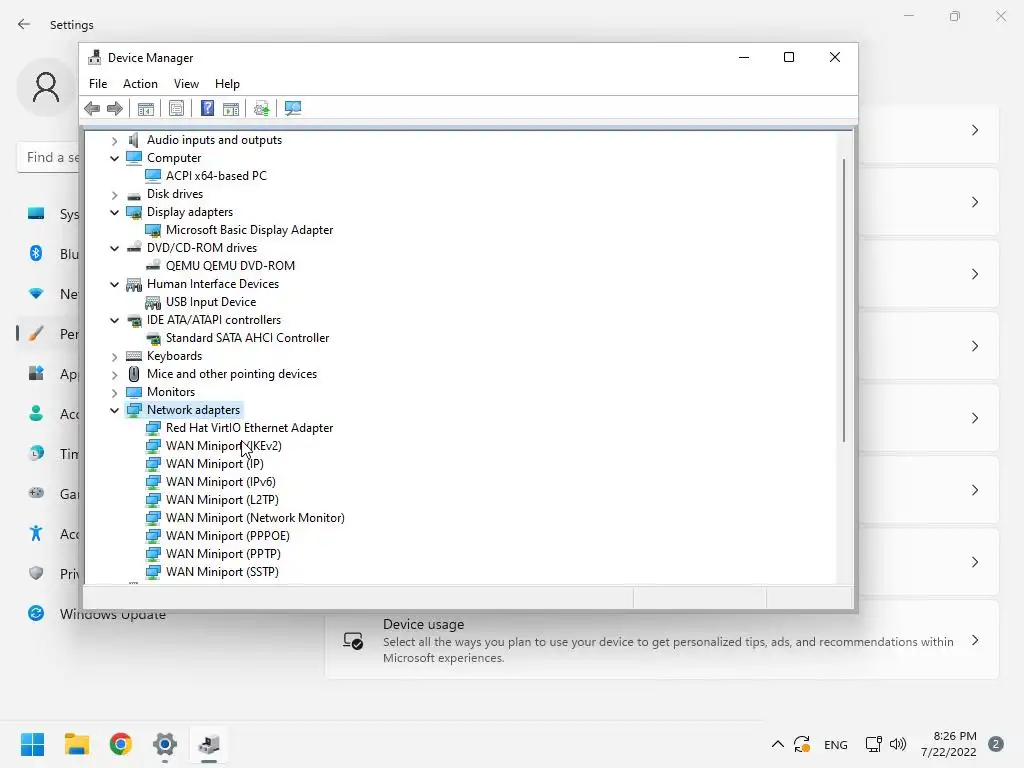
Task: Open the File menu
Action: pyautogui.click(x=98, y=84)
